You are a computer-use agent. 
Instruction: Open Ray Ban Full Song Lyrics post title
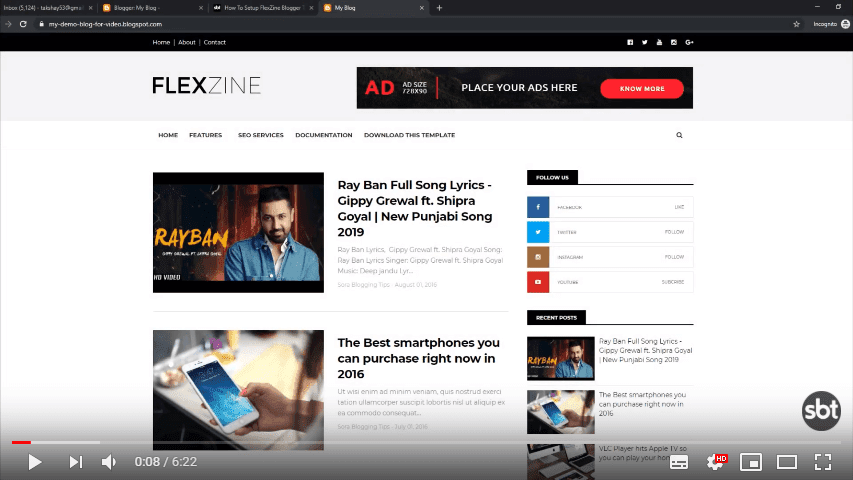coord(415,208)
